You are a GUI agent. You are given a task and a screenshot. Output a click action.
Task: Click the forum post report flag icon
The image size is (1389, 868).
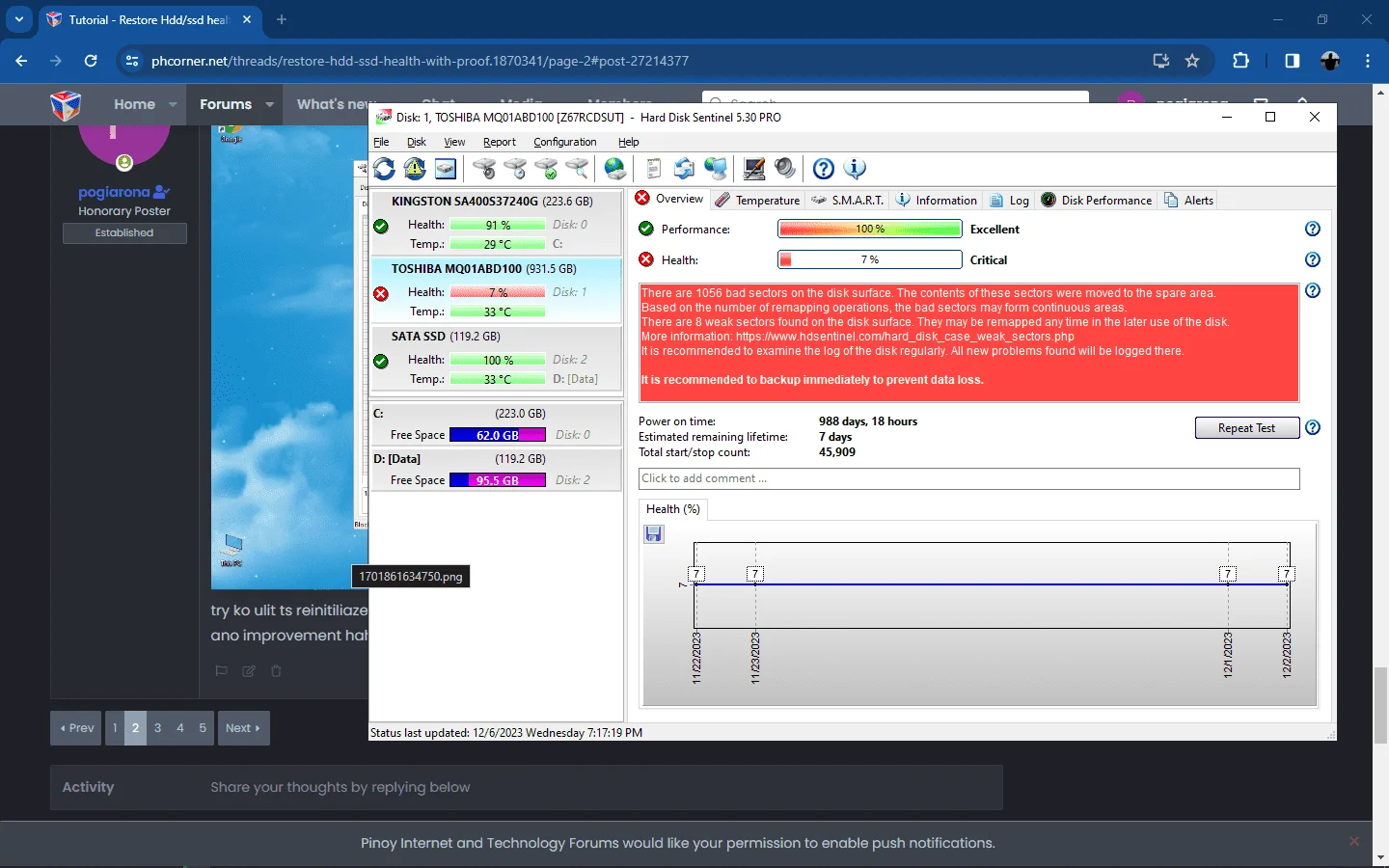tap(222, 671)
